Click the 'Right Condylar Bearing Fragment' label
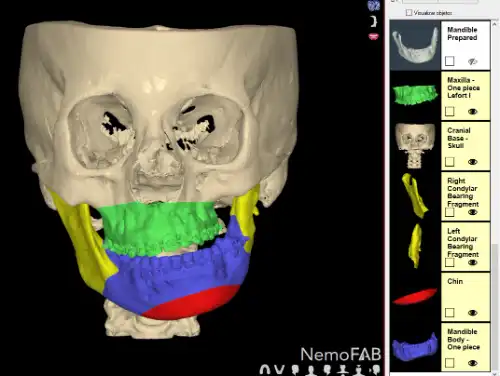500x376 pixels. tap(463, 192)
